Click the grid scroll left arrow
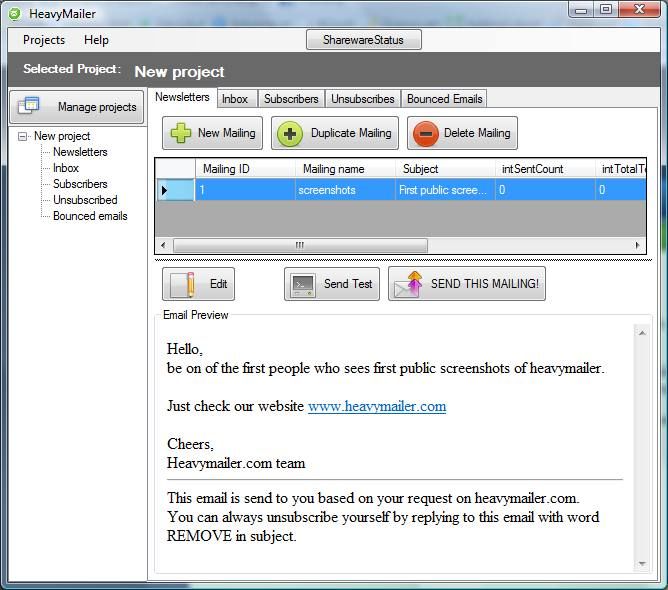This screenshot has height=590, width=668. [x=163, y=245]
